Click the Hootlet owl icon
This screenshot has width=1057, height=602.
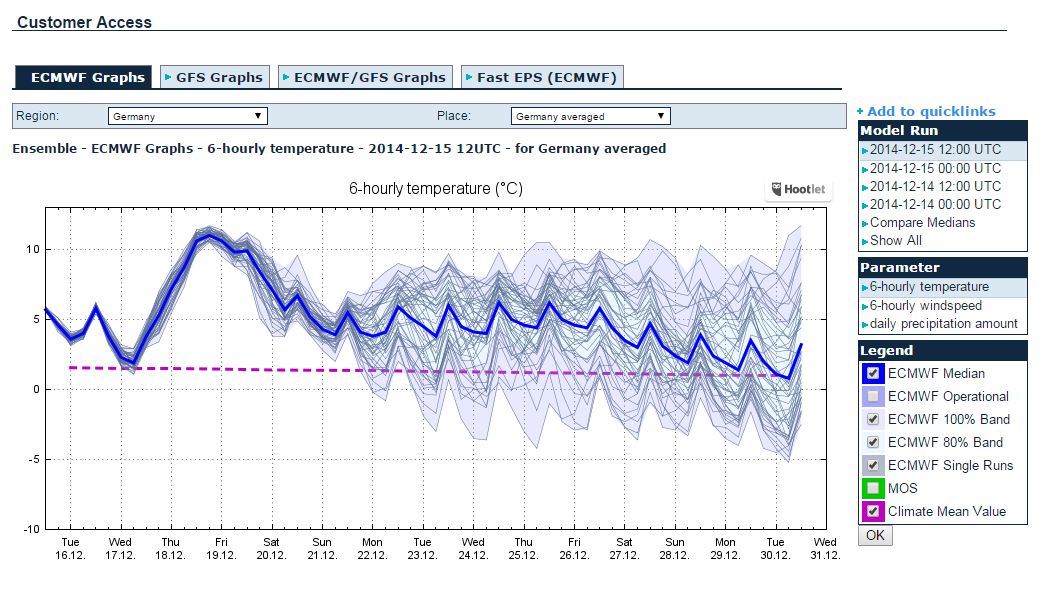coord(777,189)
